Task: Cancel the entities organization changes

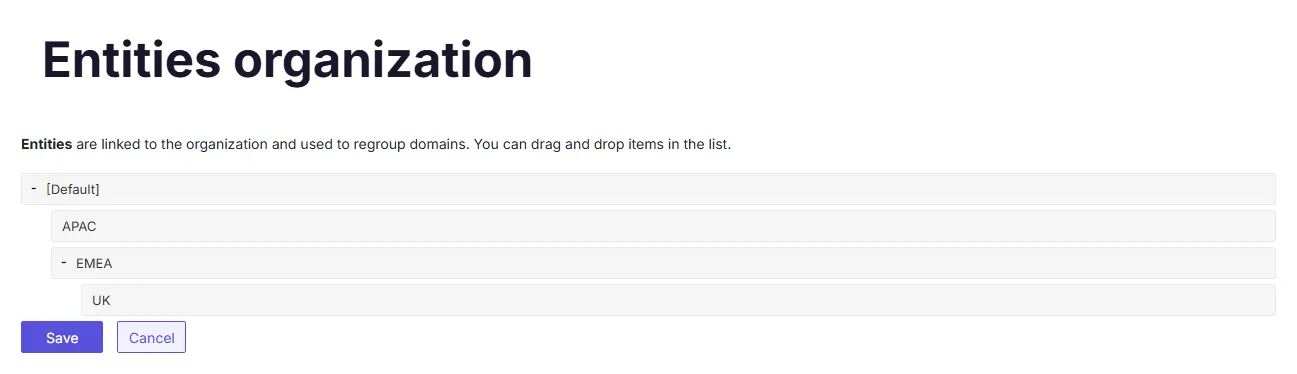Action: [151, 337]
